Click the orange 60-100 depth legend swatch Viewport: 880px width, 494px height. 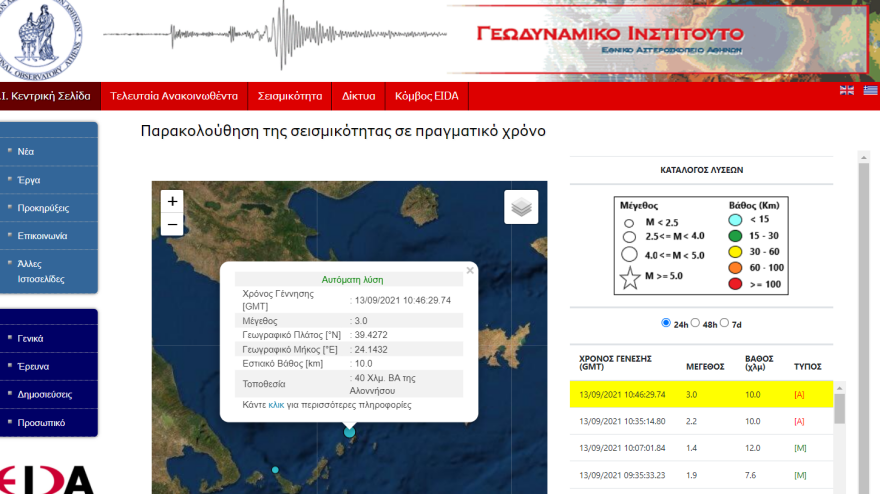coord(735,268)
